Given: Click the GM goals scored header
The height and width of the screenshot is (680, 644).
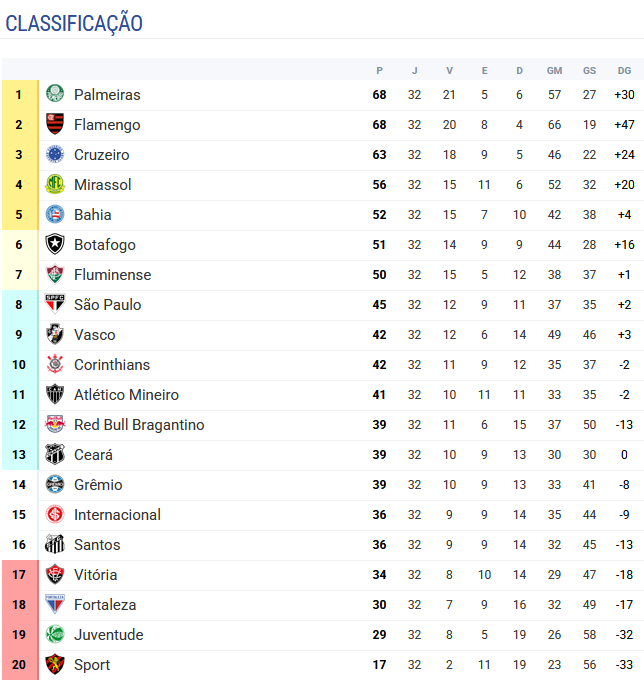Looking at the screenshot, I should (x=554, y=70).
